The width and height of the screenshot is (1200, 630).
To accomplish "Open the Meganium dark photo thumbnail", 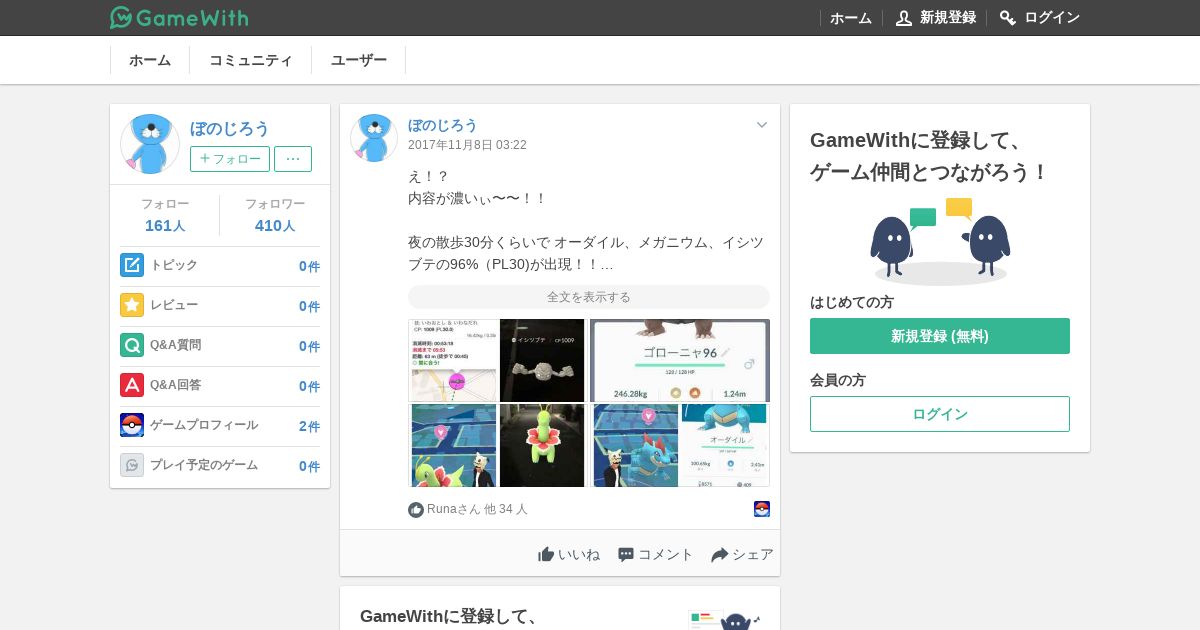I will (x=542, y=445).
